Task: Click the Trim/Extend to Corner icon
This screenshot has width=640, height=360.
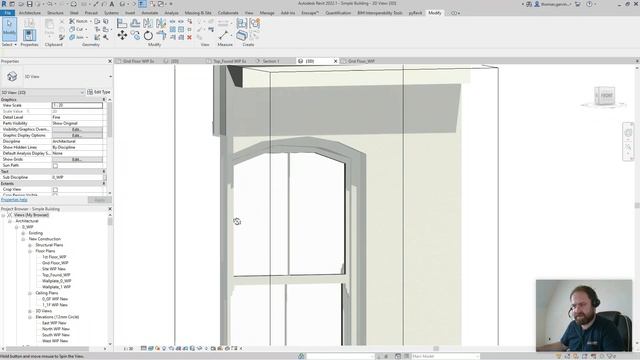Action: (x=162, y=36)
